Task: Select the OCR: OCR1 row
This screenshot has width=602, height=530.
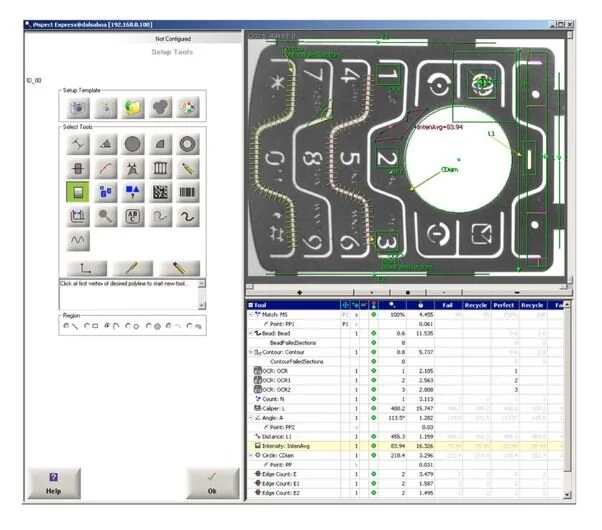Action: [406, 380]
